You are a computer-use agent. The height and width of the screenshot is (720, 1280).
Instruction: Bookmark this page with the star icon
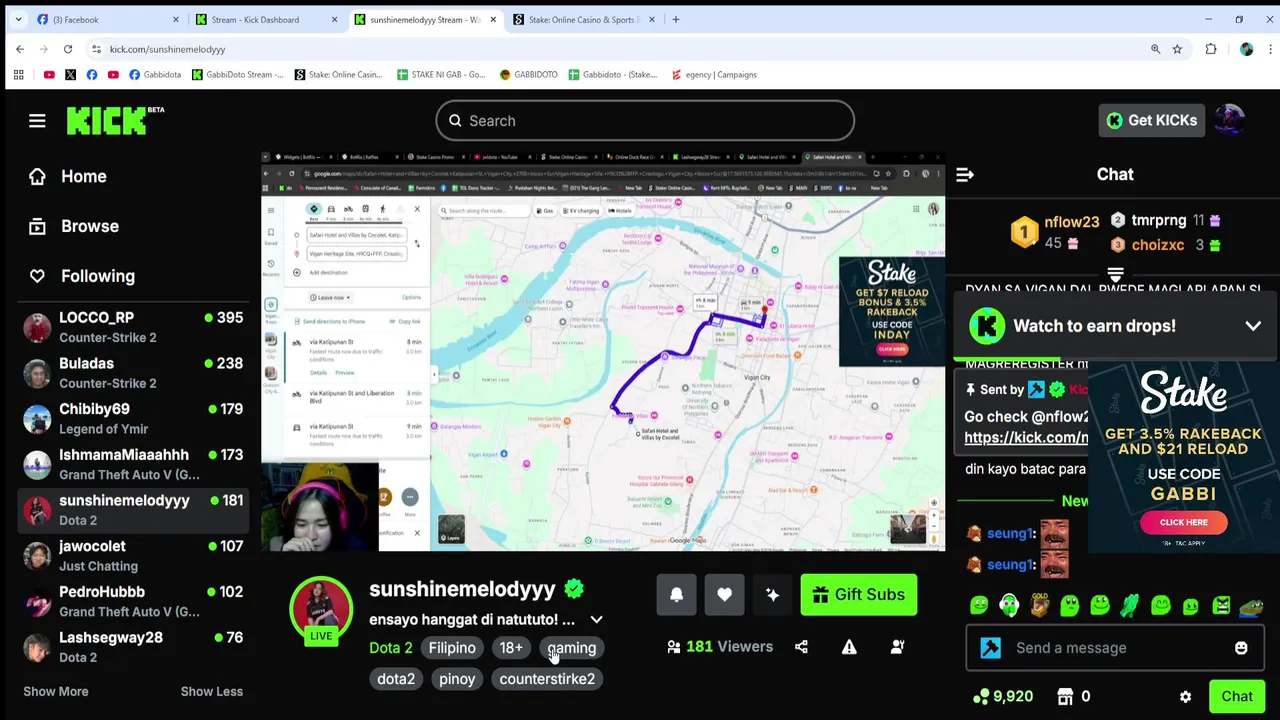pyautogui.click(x=1177, y=49)
